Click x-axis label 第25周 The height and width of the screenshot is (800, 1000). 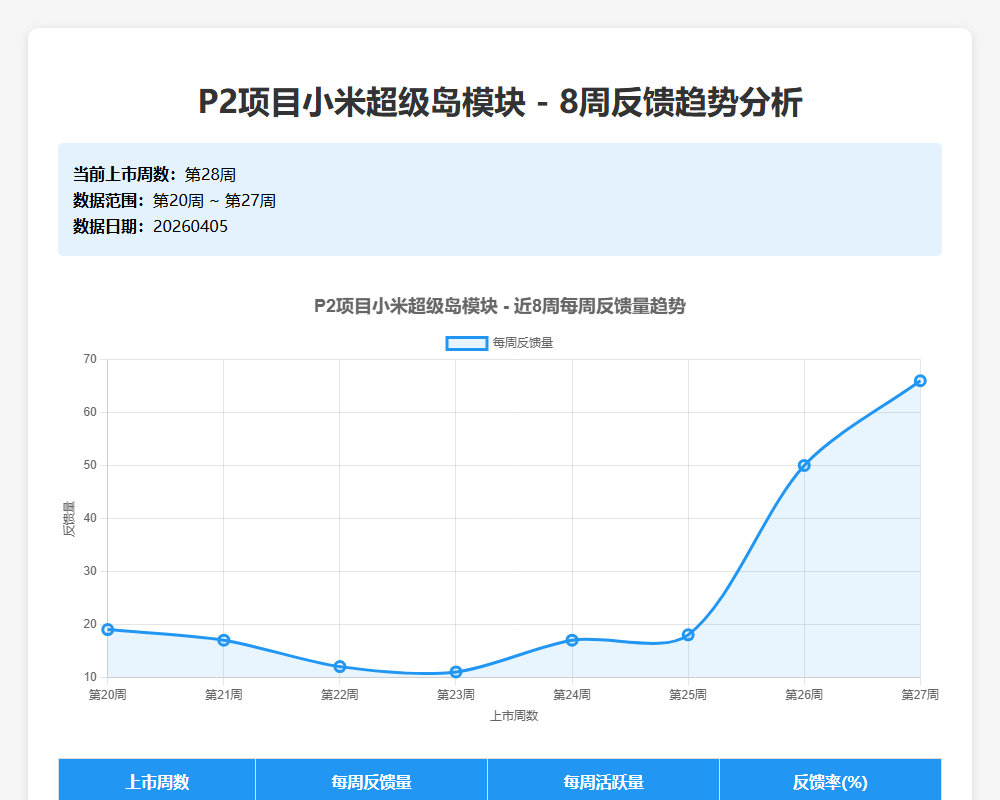(688, 695)
